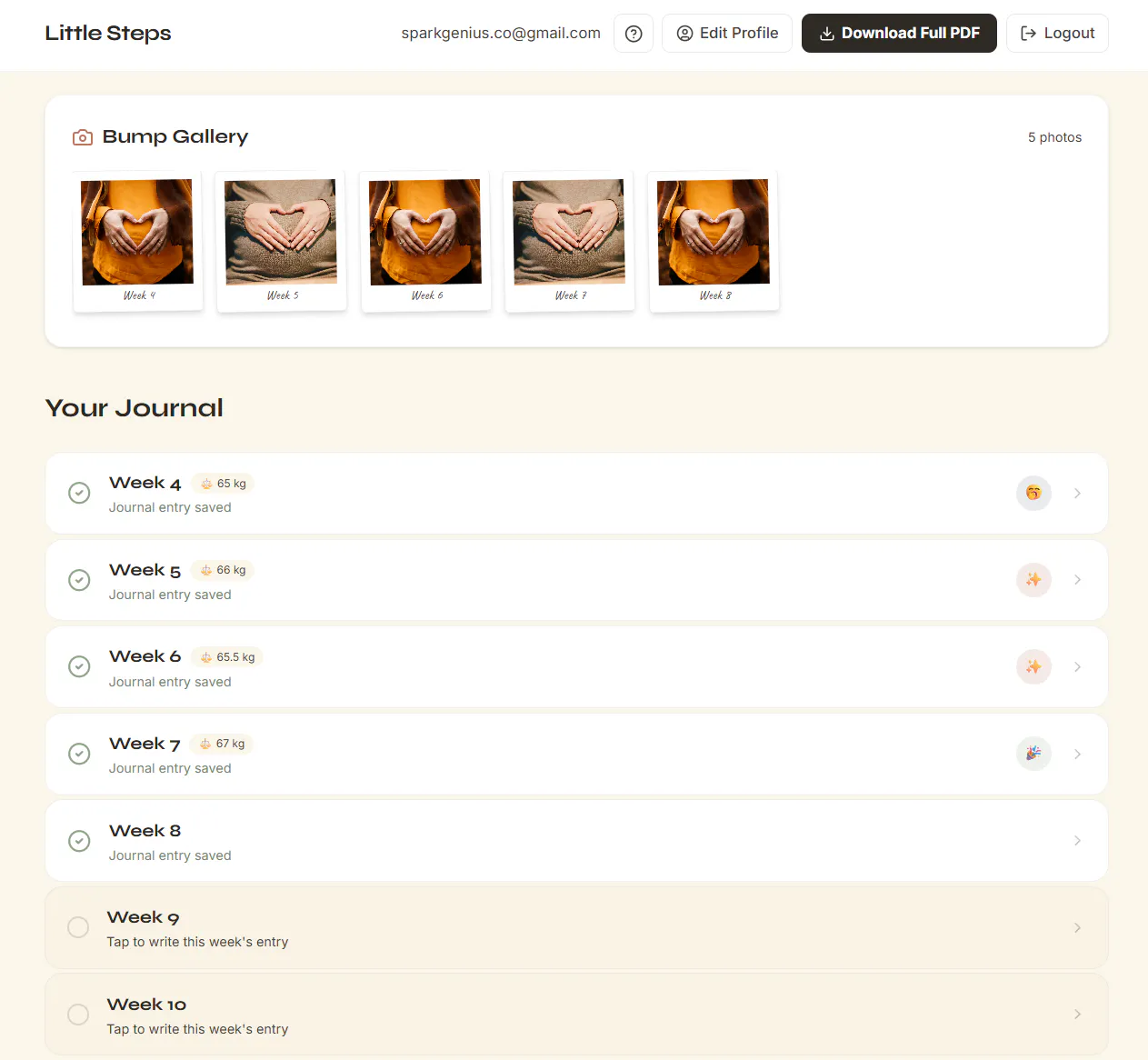This screenshot has height=1060, width=1148.
Task: Open the Week 5 bump photo
Action: coord(282,241)
